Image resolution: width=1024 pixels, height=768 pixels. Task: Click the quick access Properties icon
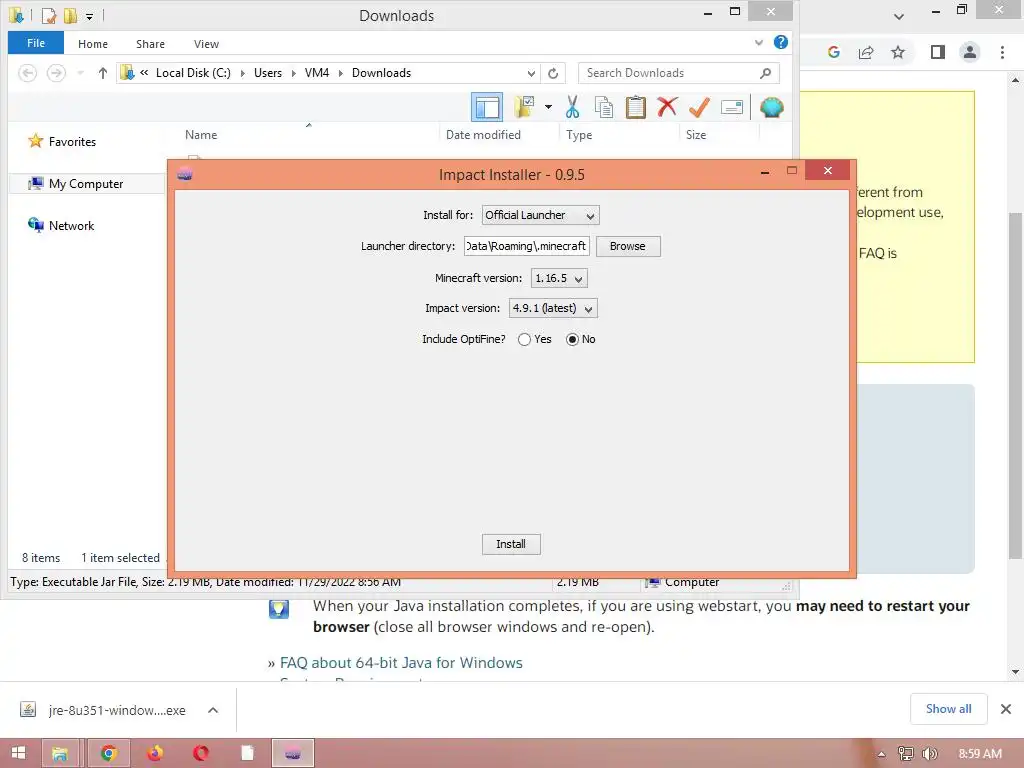point(49,15)
